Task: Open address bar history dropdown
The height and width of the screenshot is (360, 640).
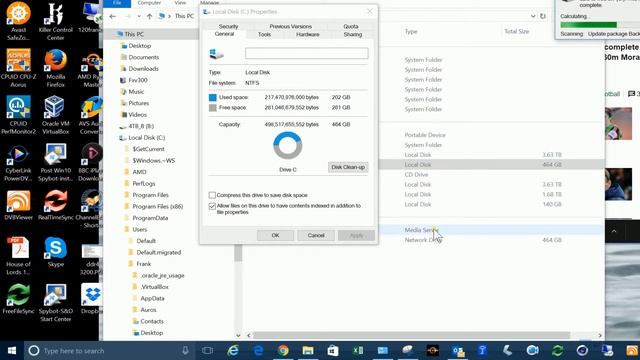Action: (x=533, y=16)
